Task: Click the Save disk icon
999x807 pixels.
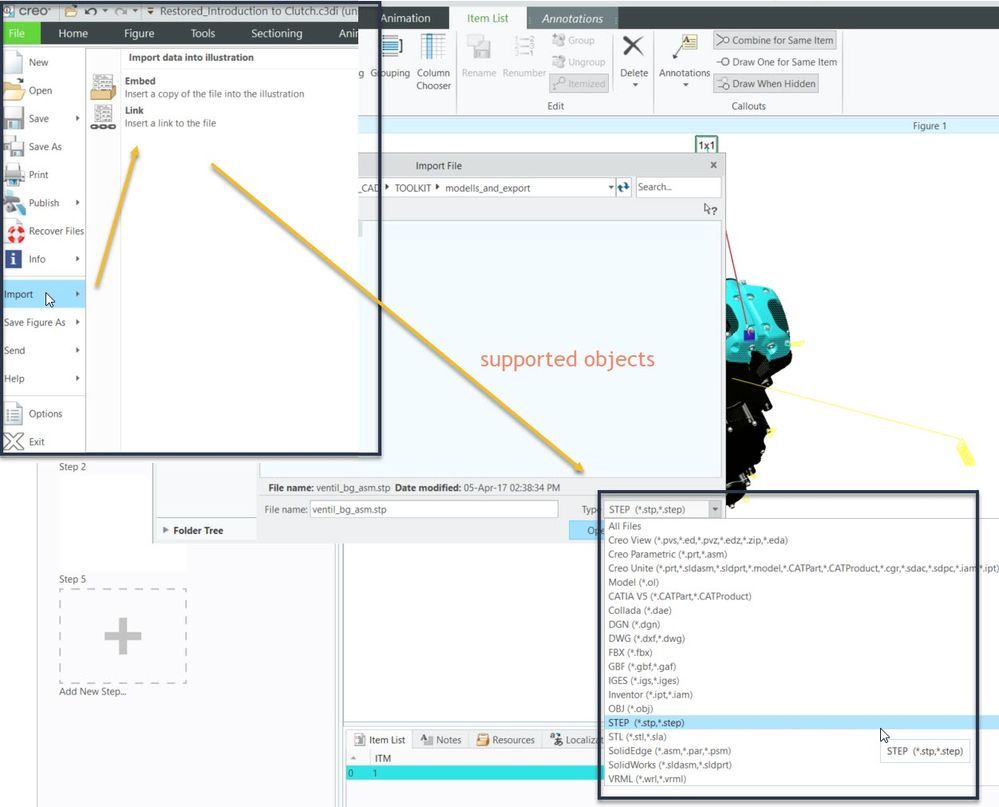Action: click(13, 118)
